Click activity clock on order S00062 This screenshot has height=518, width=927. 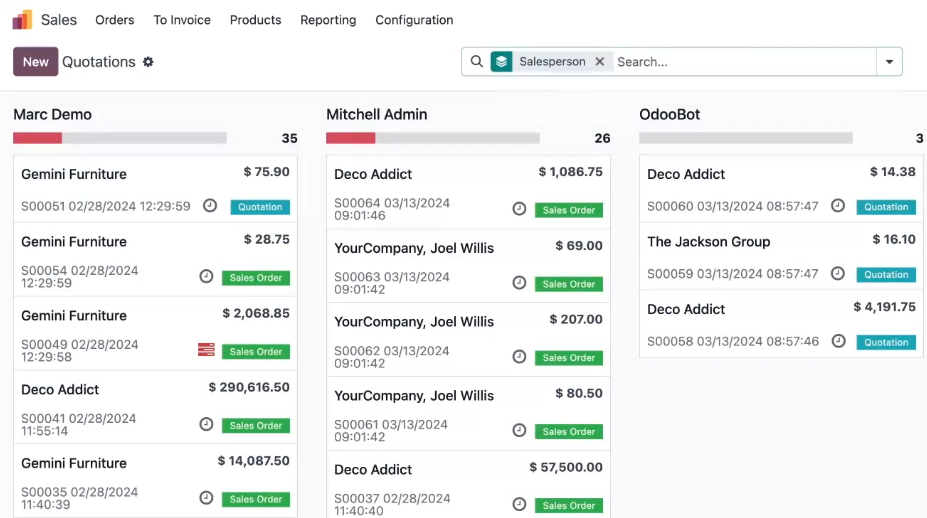tap(519, 357)
